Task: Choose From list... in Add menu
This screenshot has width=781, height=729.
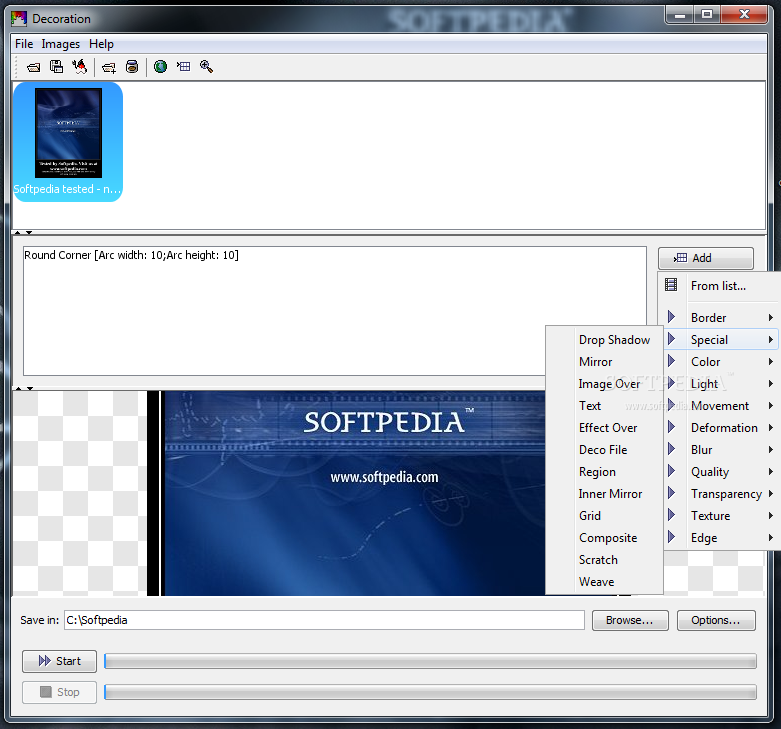Action: pos(720,286)
